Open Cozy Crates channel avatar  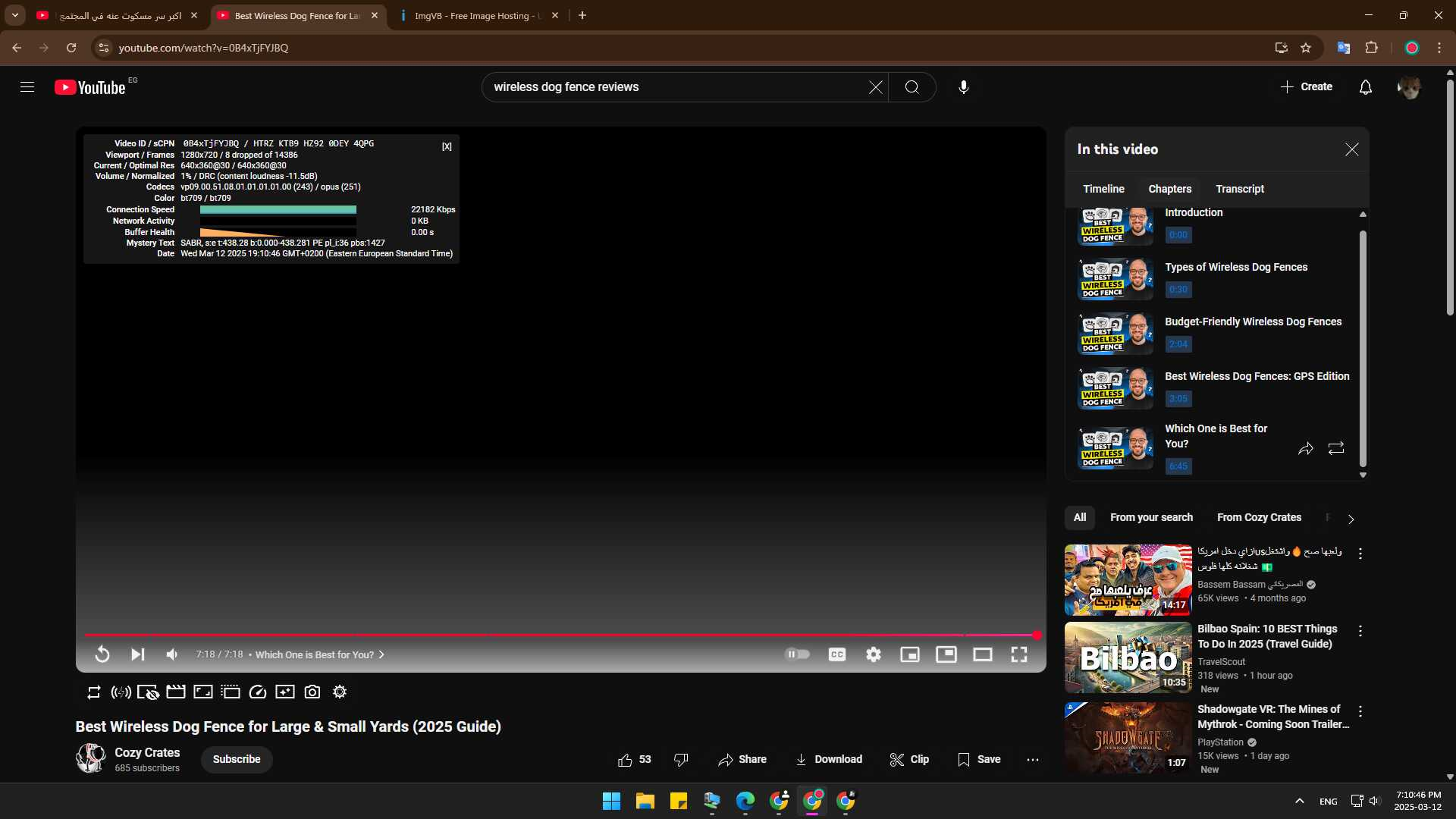tap(91, 758)
